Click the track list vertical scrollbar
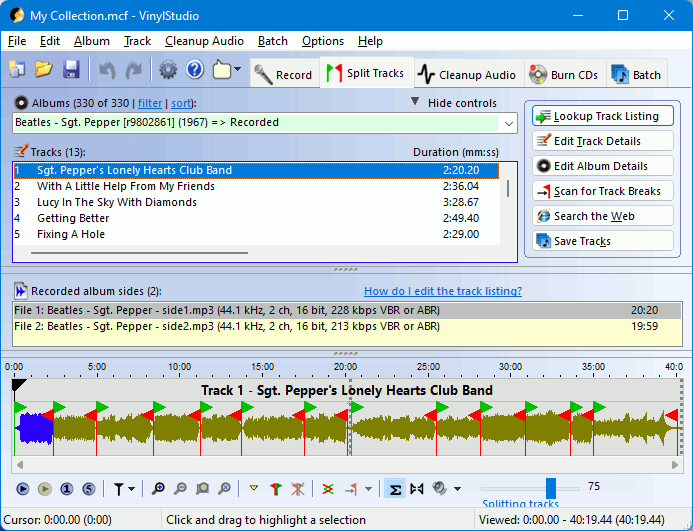The image size is (693, 531). click(508, 188)
